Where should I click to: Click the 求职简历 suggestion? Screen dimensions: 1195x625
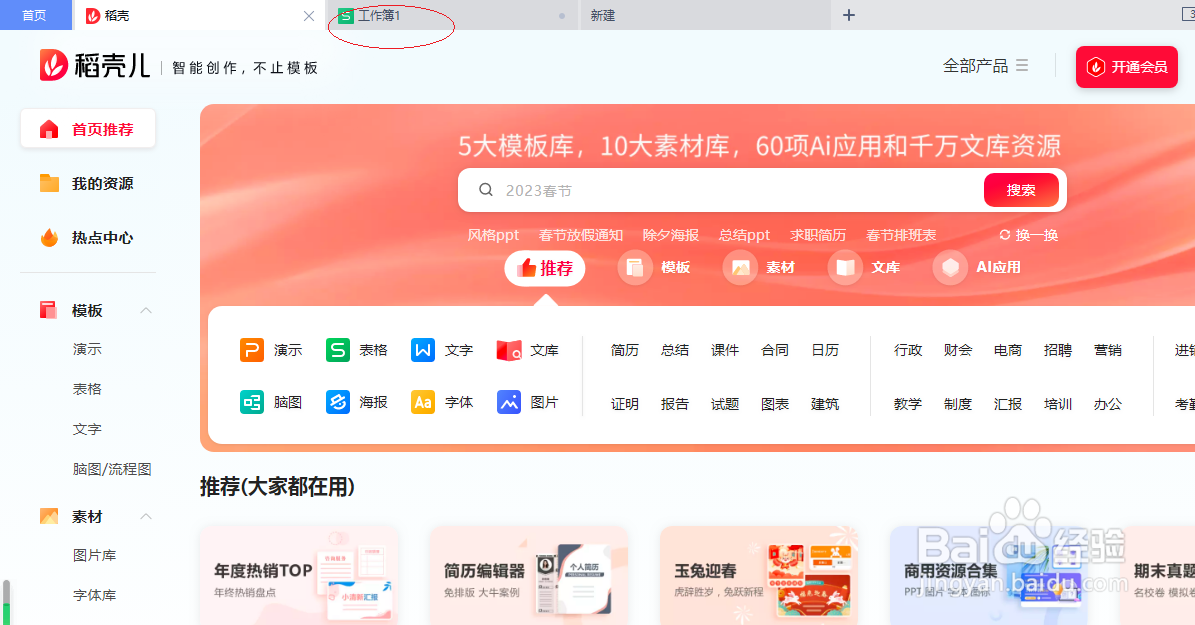pos(818,235)
